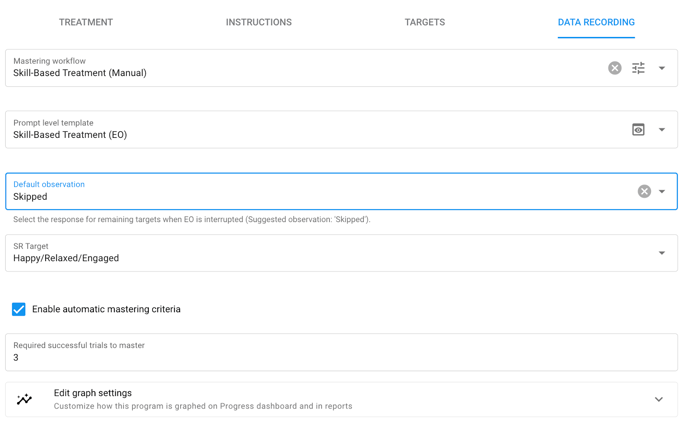Clear the Mastering workflow selection
Viewport: 688px width, 433px height.
(614, 68)
